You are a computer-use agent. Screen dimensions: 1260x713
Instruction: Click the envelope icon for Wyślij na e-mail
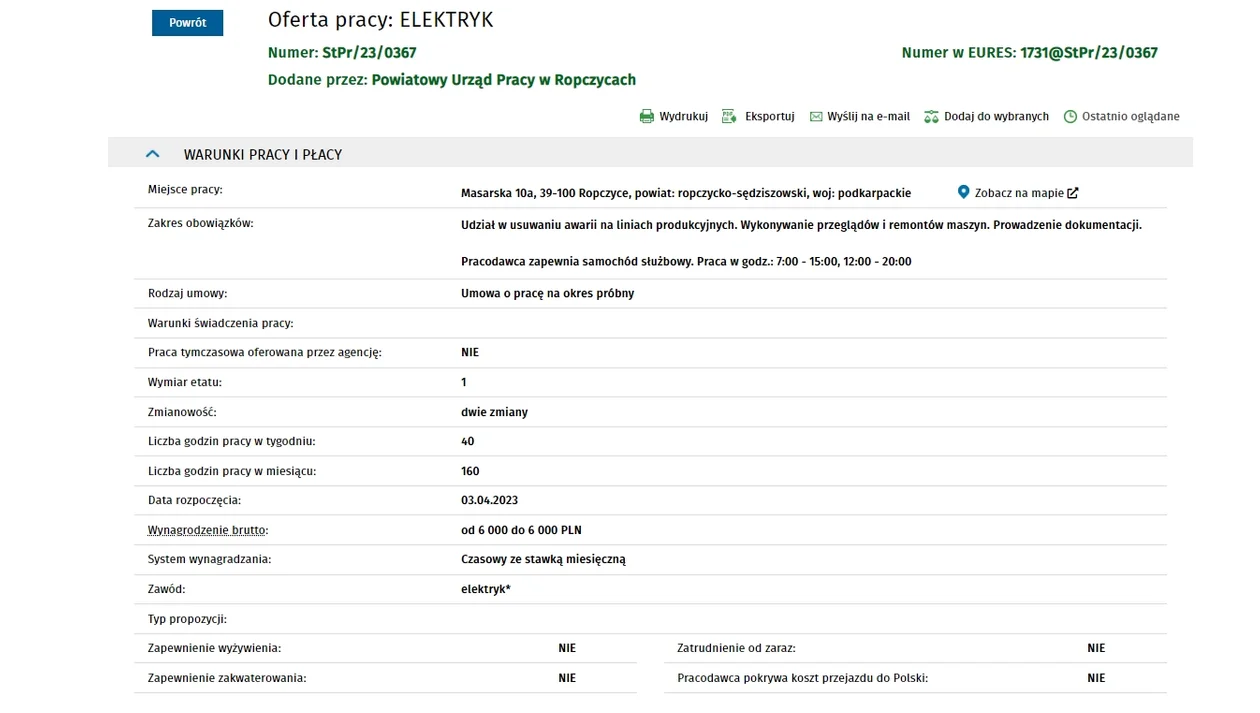(816, 117)
